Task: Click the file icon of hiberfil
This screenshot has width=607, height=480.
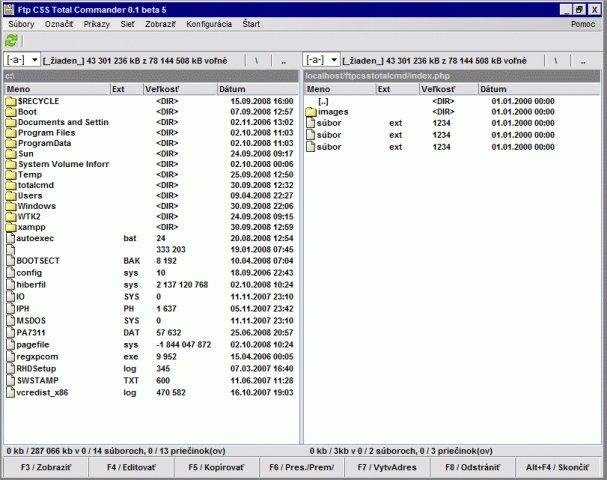Action: 10,285
